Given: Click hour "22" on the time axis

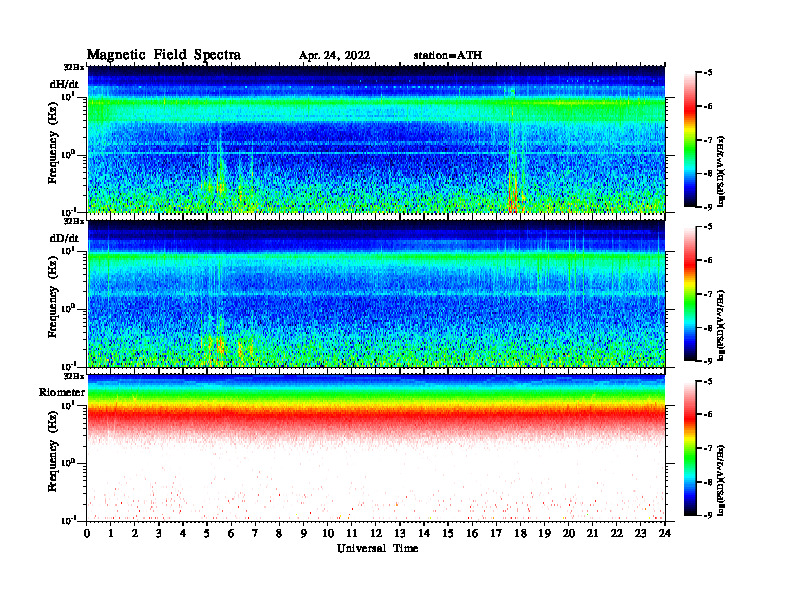Looking at the screenshot, I should coord(617,534).
